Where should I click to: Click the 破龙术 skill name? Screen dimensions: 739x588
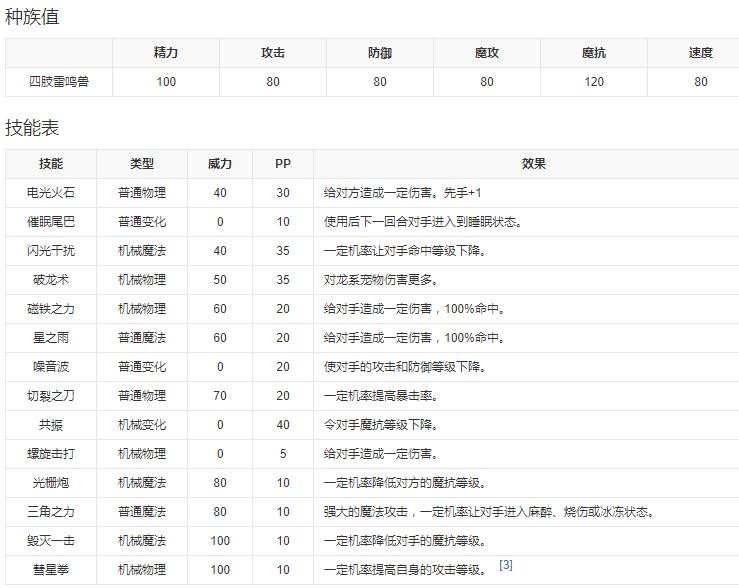(x=51, y=280)
